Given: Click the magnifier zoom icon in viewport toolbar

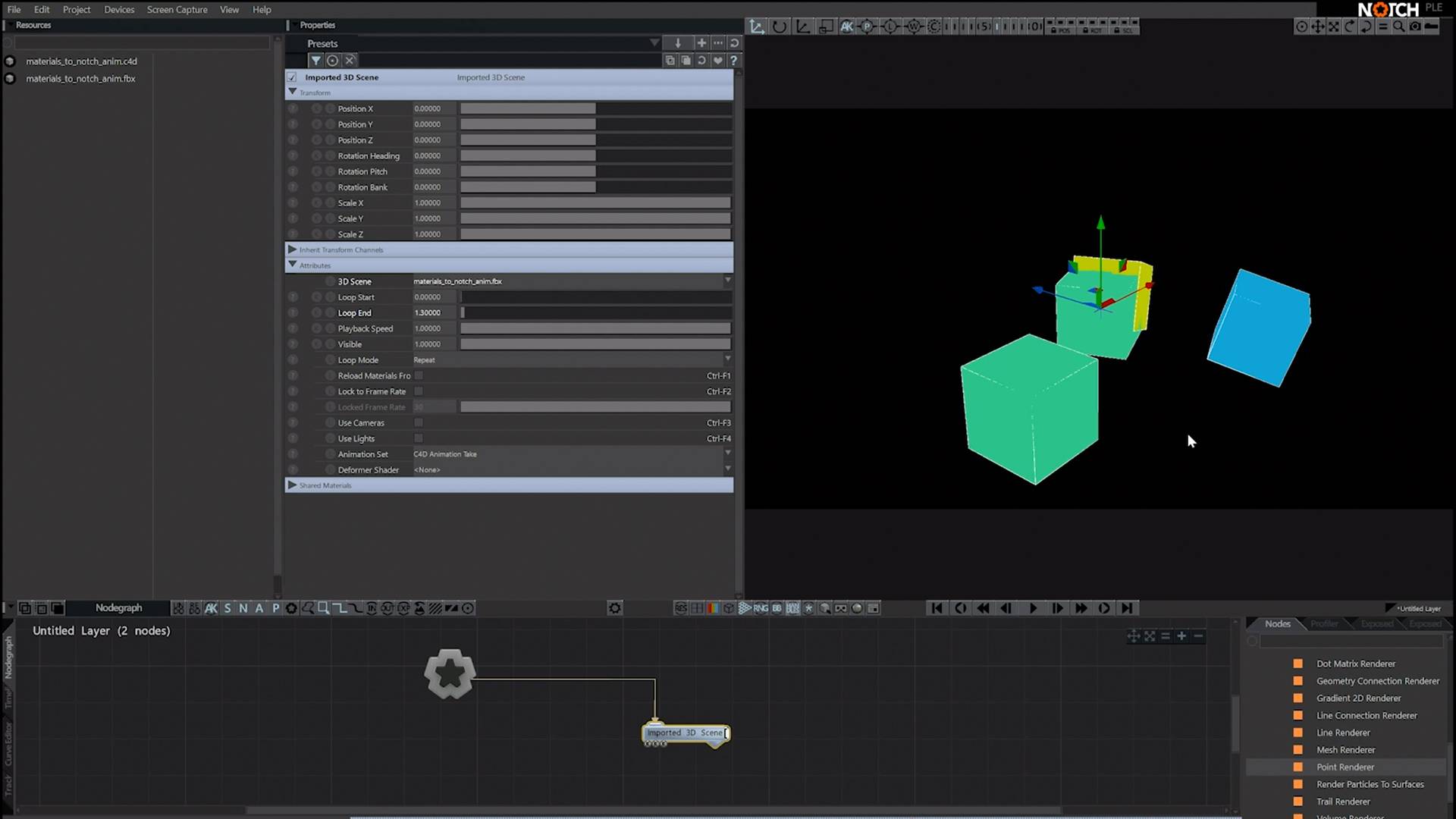Looking at the screenshot, I should [1398, 27].
